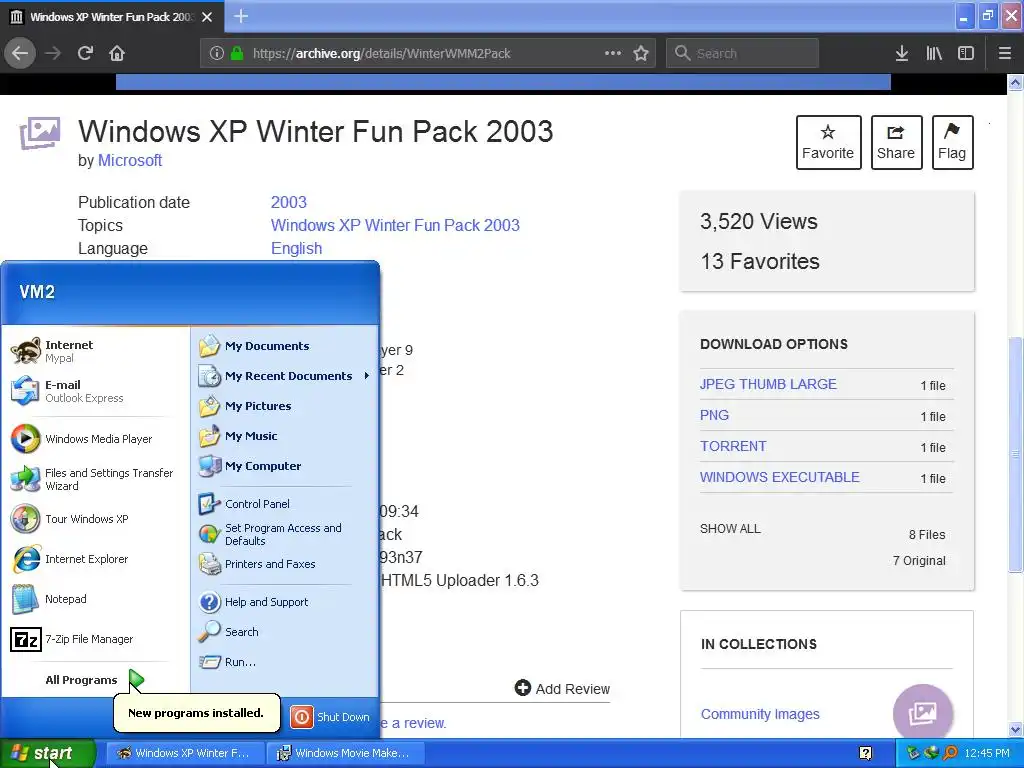
Task: Click the 7 Original files text
Action: pos(919,560)
